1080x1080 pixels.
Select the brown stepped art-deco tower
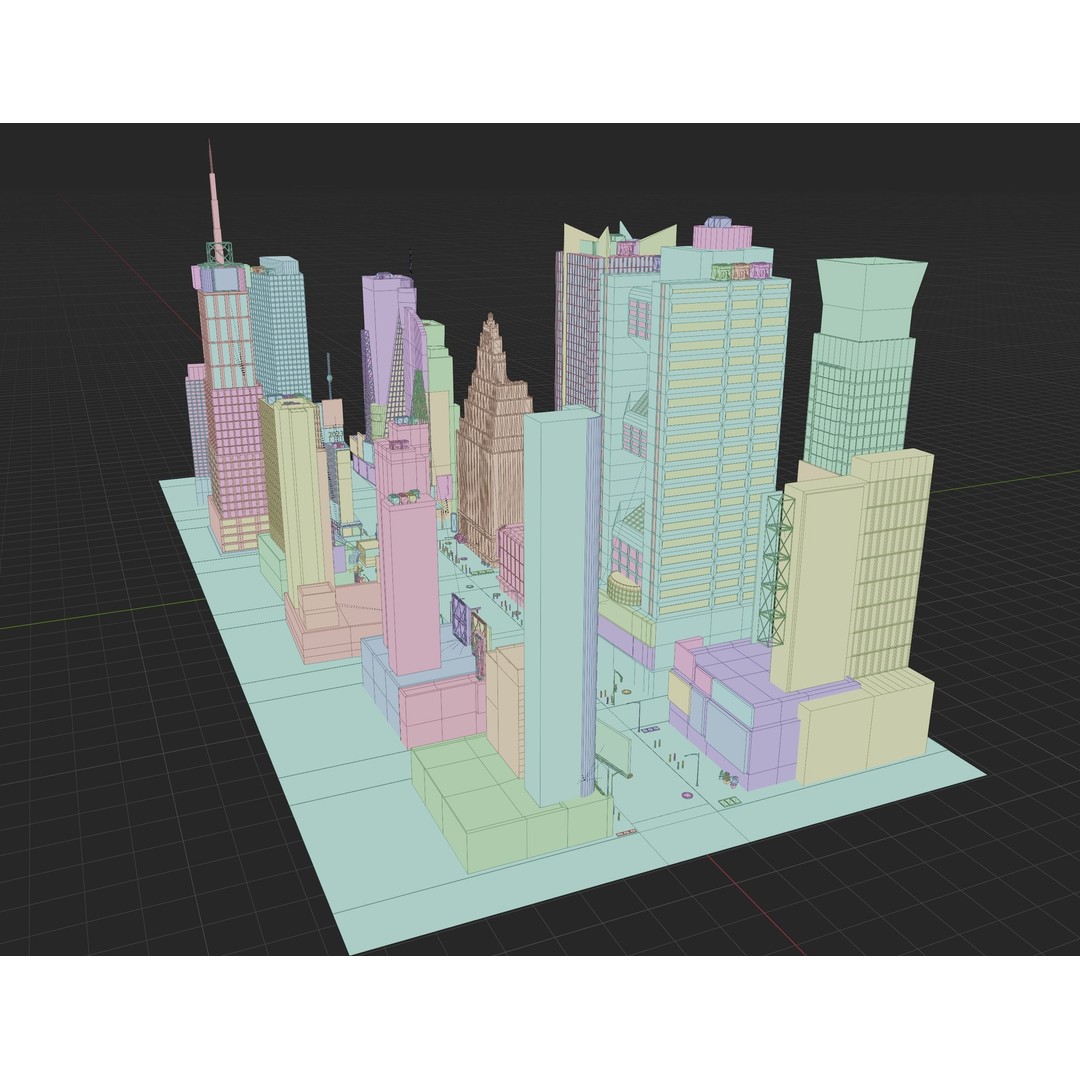[x=493, y=441]
